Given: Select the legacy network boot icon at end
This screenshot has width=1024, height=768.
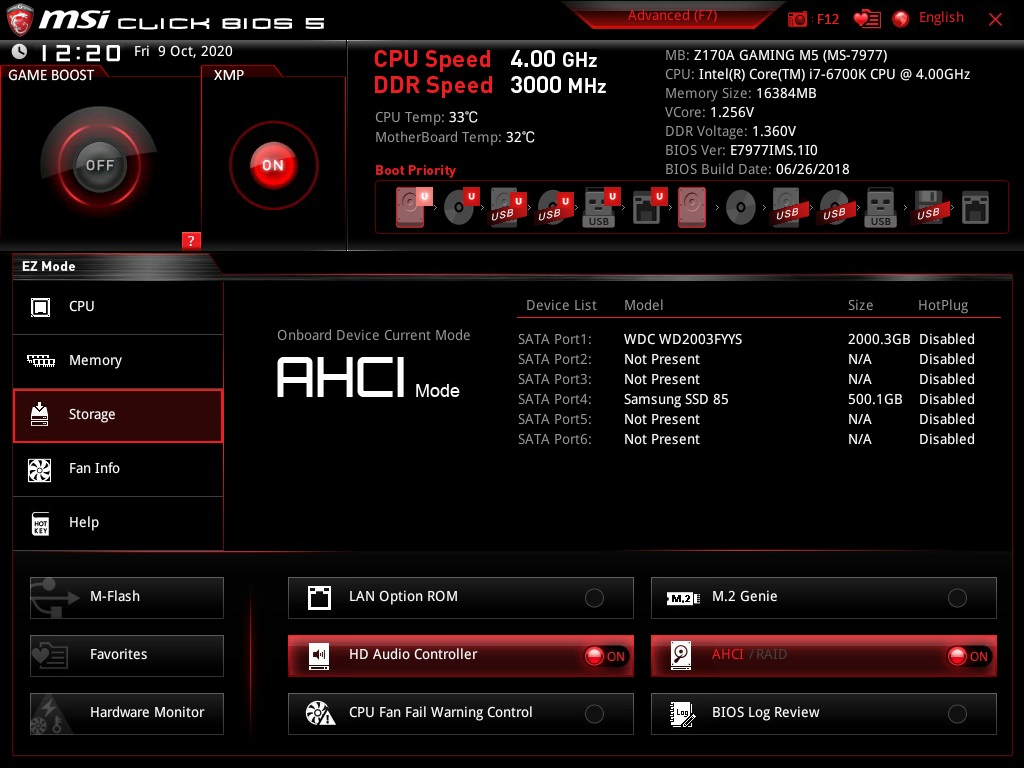Looking at the screenshot, I should point(975,207).
